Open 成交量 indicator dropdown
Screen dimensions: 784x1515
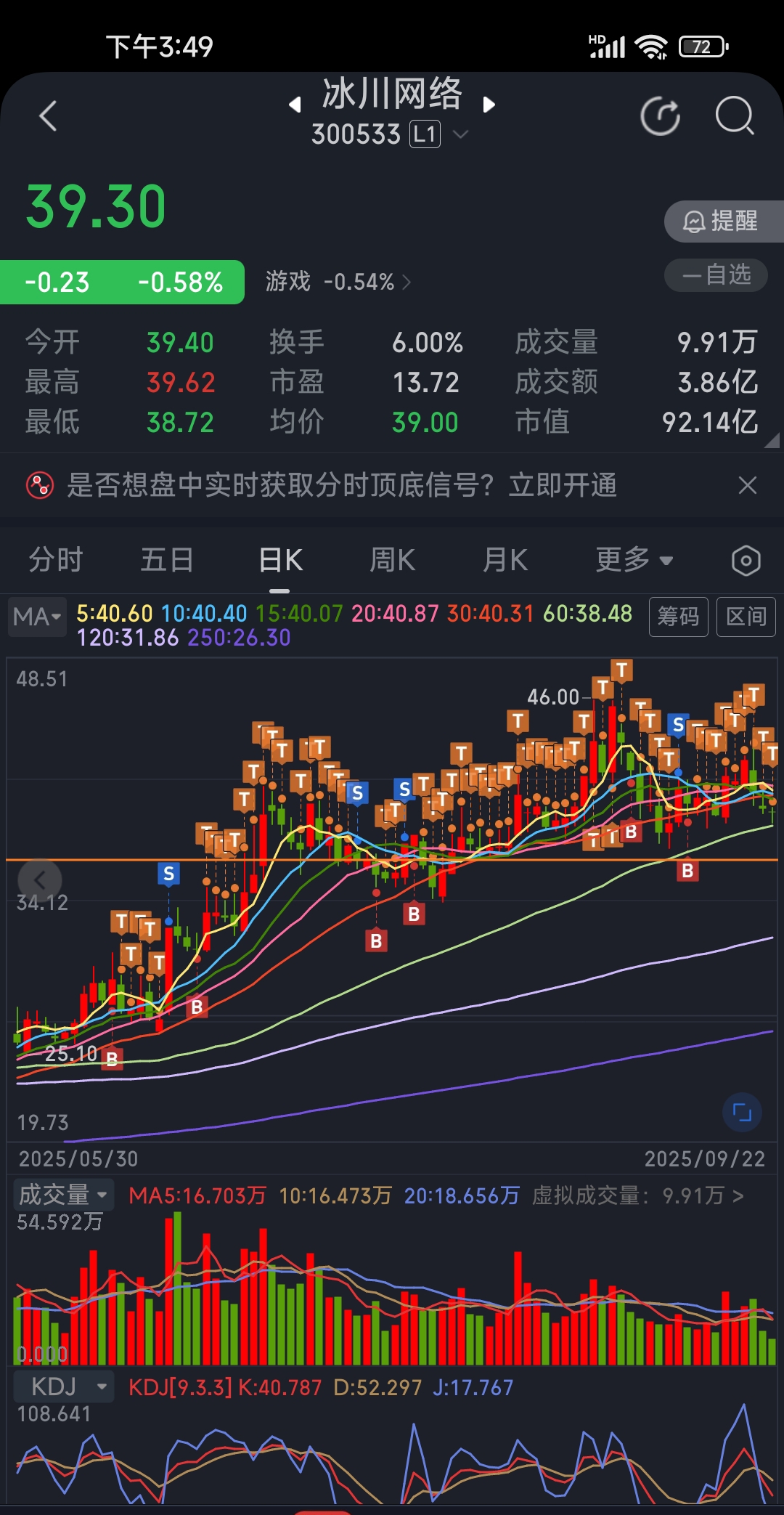(64, 1195)
